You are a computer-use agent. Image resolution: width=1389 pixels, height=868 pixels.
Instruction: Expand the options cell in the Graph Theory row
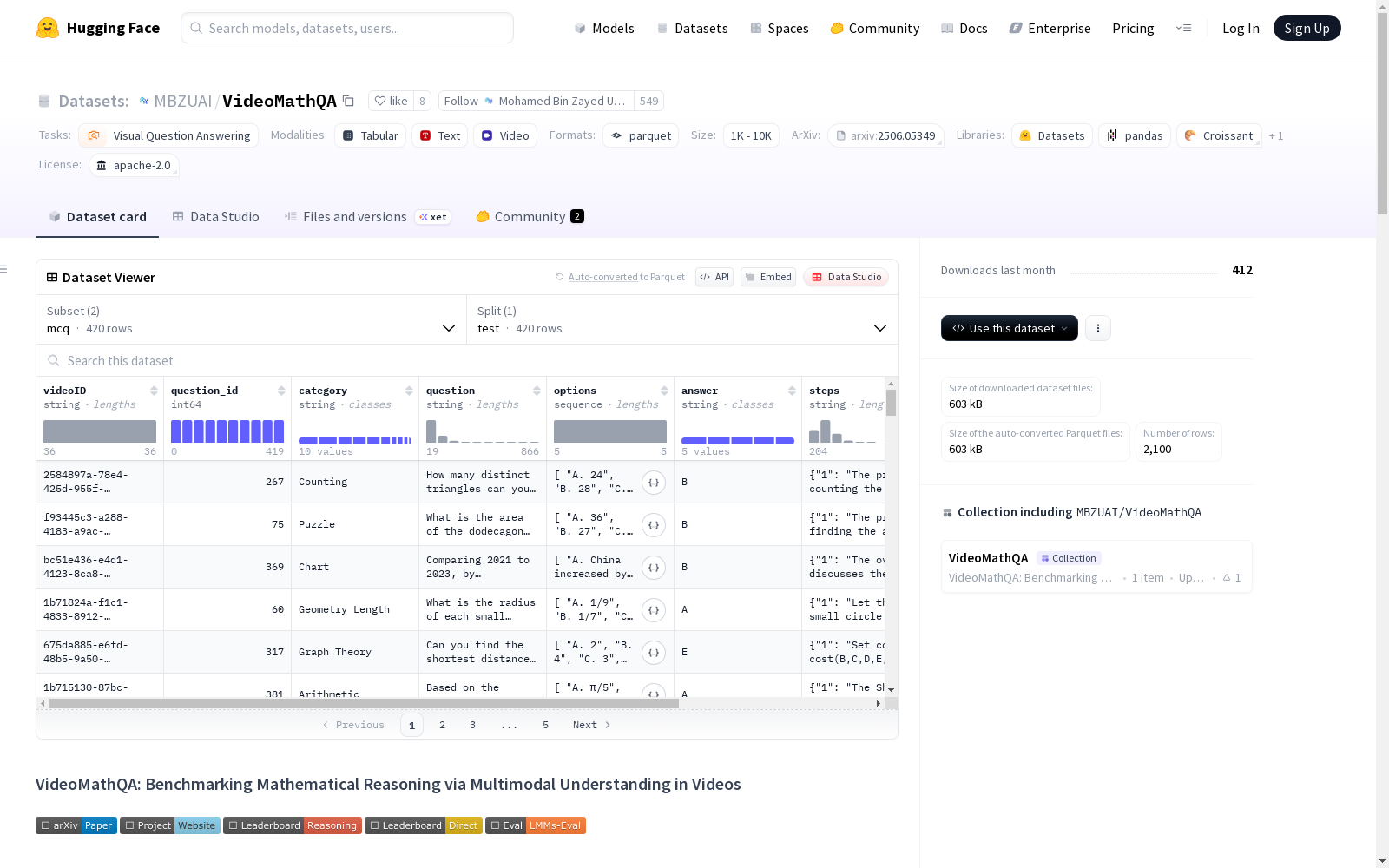pyautogui.click(x=654, y=653)
